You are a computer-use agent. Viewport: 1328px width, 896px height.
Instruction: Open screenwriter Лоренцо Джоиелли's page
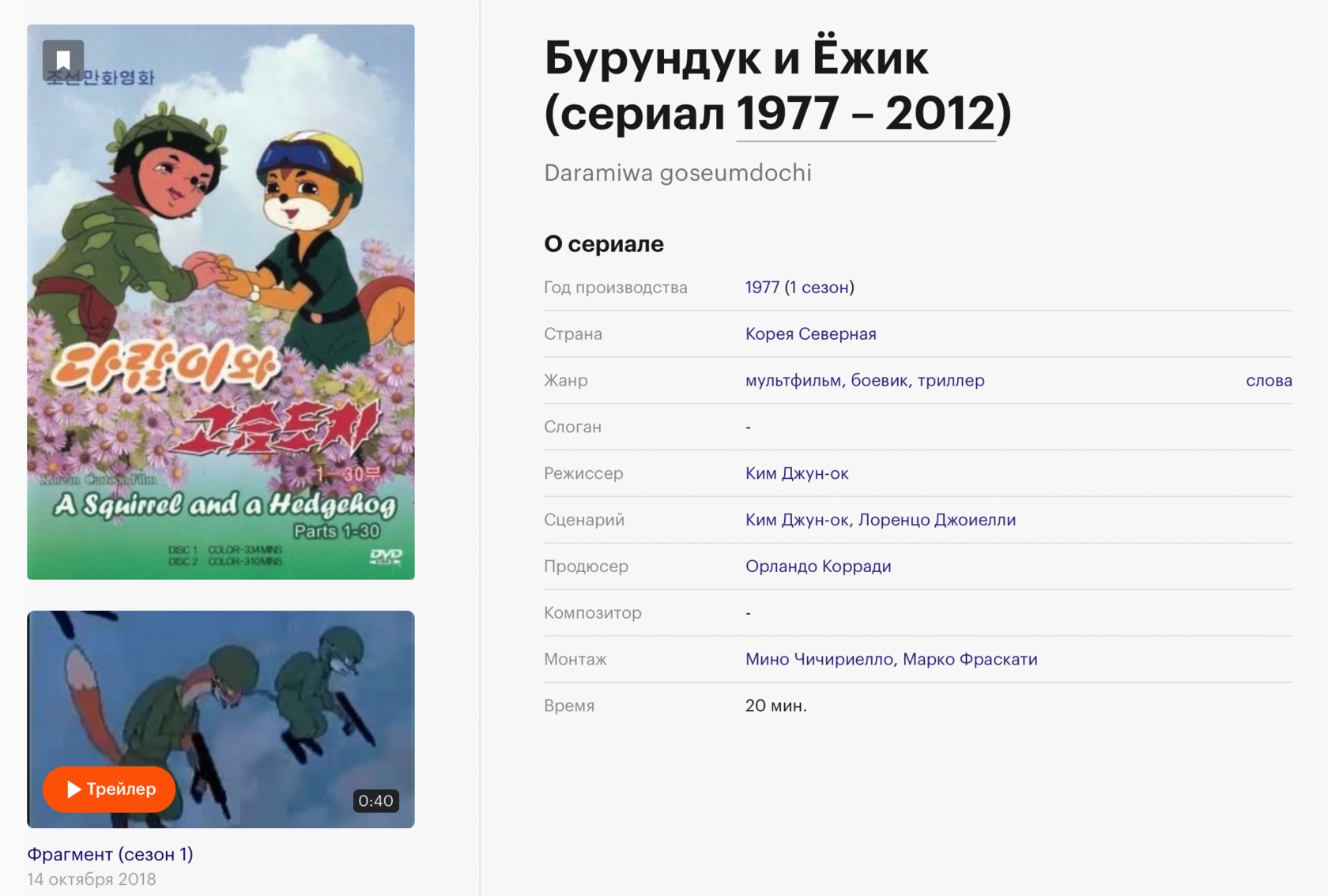click(x=937, y=520)
